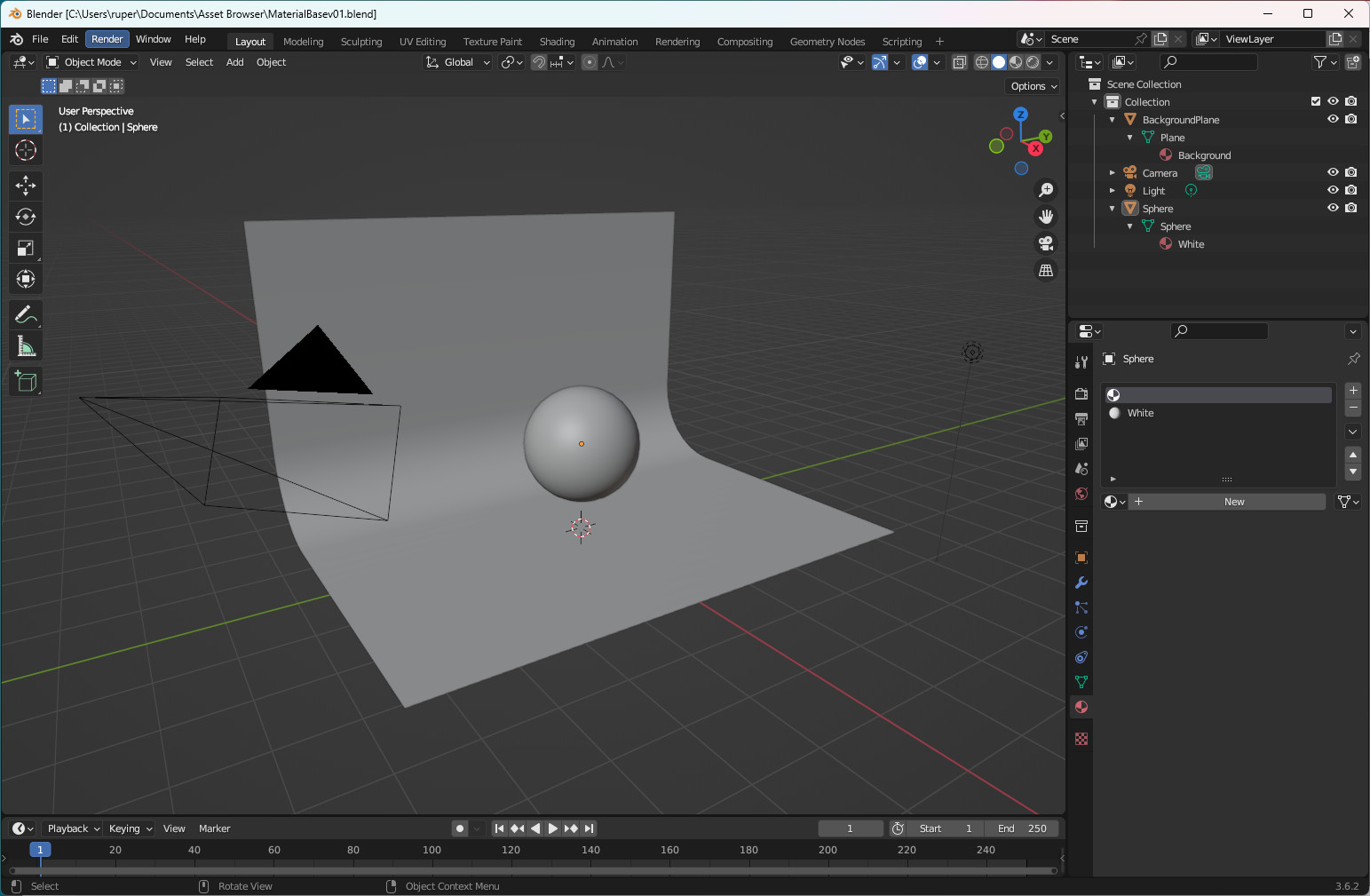Pick the Annotate pencil tool

(26, 314)
